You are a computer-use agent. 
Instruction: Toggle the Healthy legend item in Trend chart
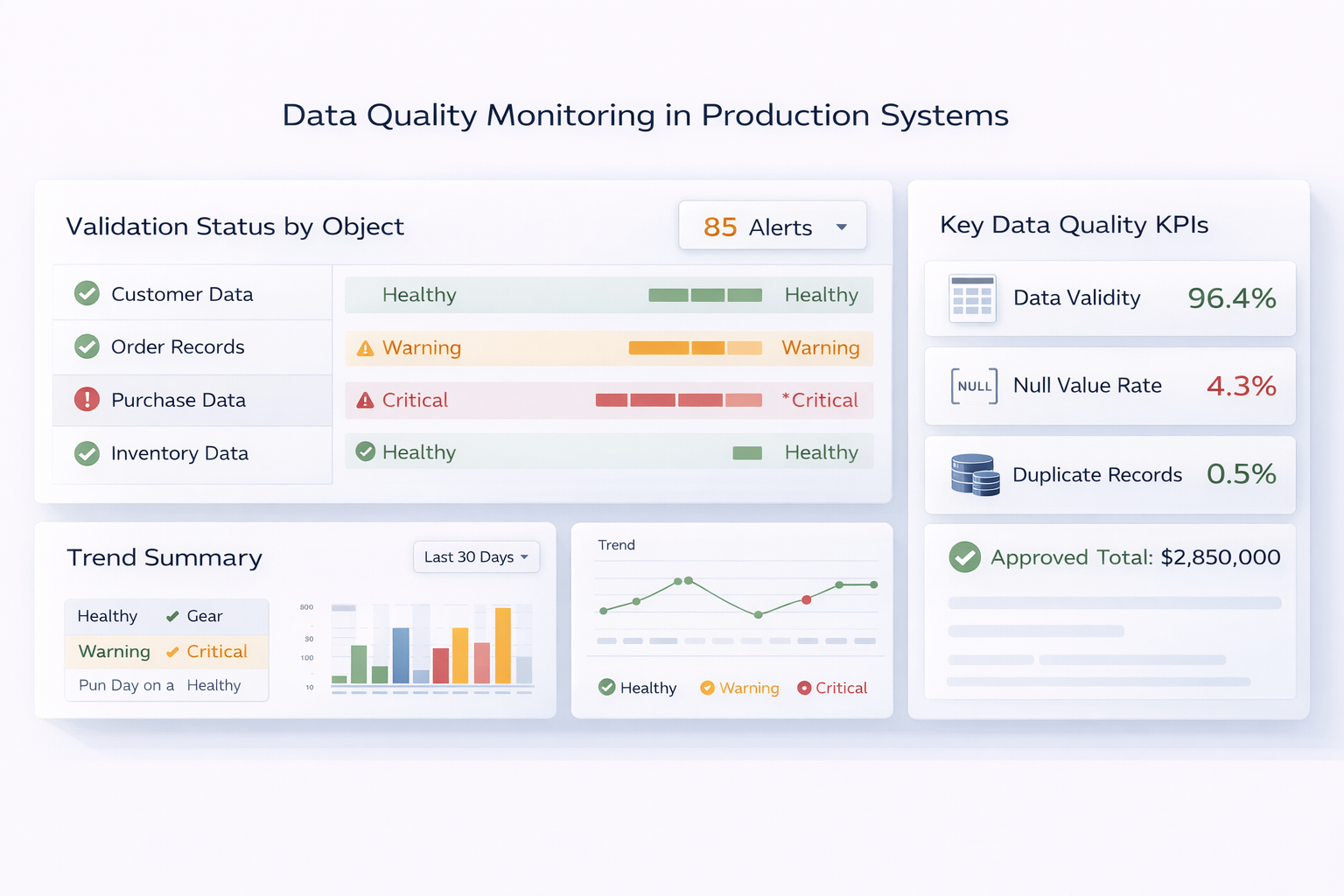click(x=638, y=688)
